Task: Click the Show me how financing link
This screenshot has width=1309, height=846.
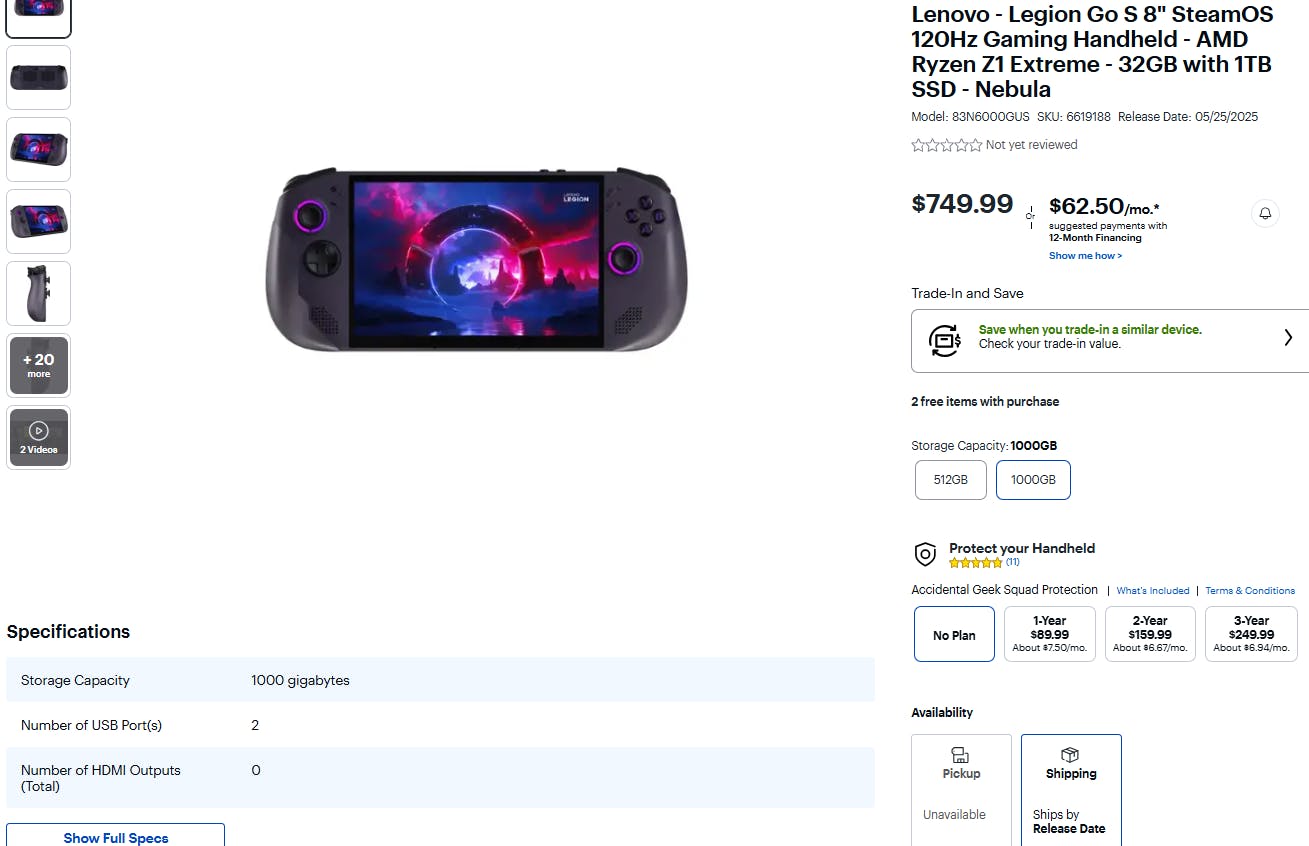Action: click(1085, 256)
